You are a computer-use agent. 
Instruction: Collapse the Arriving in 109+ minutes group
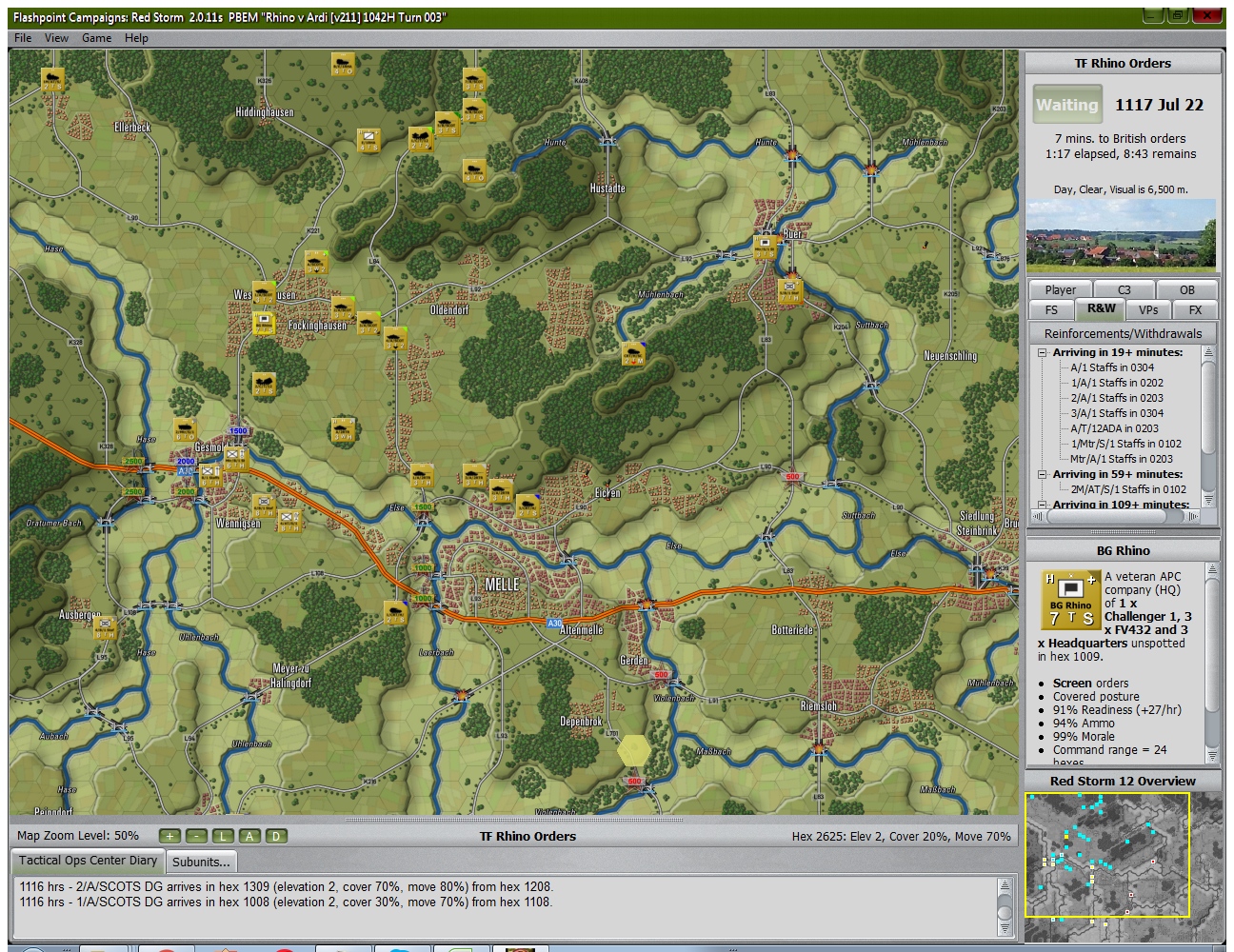coord(1042,505)
